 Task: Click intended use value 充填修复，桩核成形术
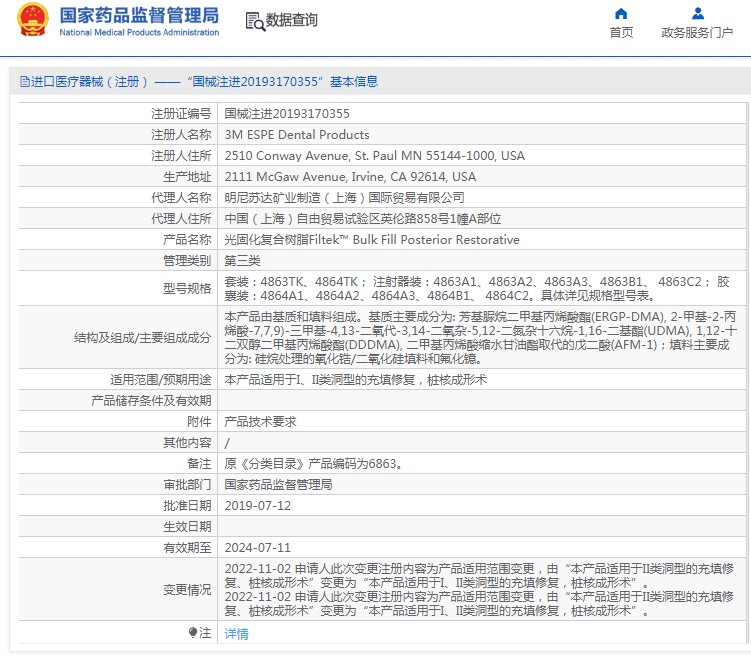[355, 380]
